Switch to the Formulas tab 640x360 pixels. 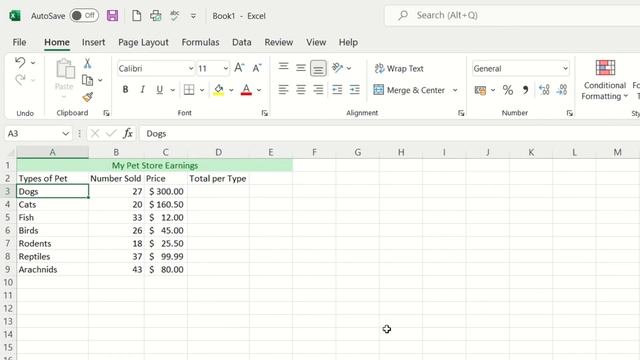pyautogui.click(x=200, y=42)
